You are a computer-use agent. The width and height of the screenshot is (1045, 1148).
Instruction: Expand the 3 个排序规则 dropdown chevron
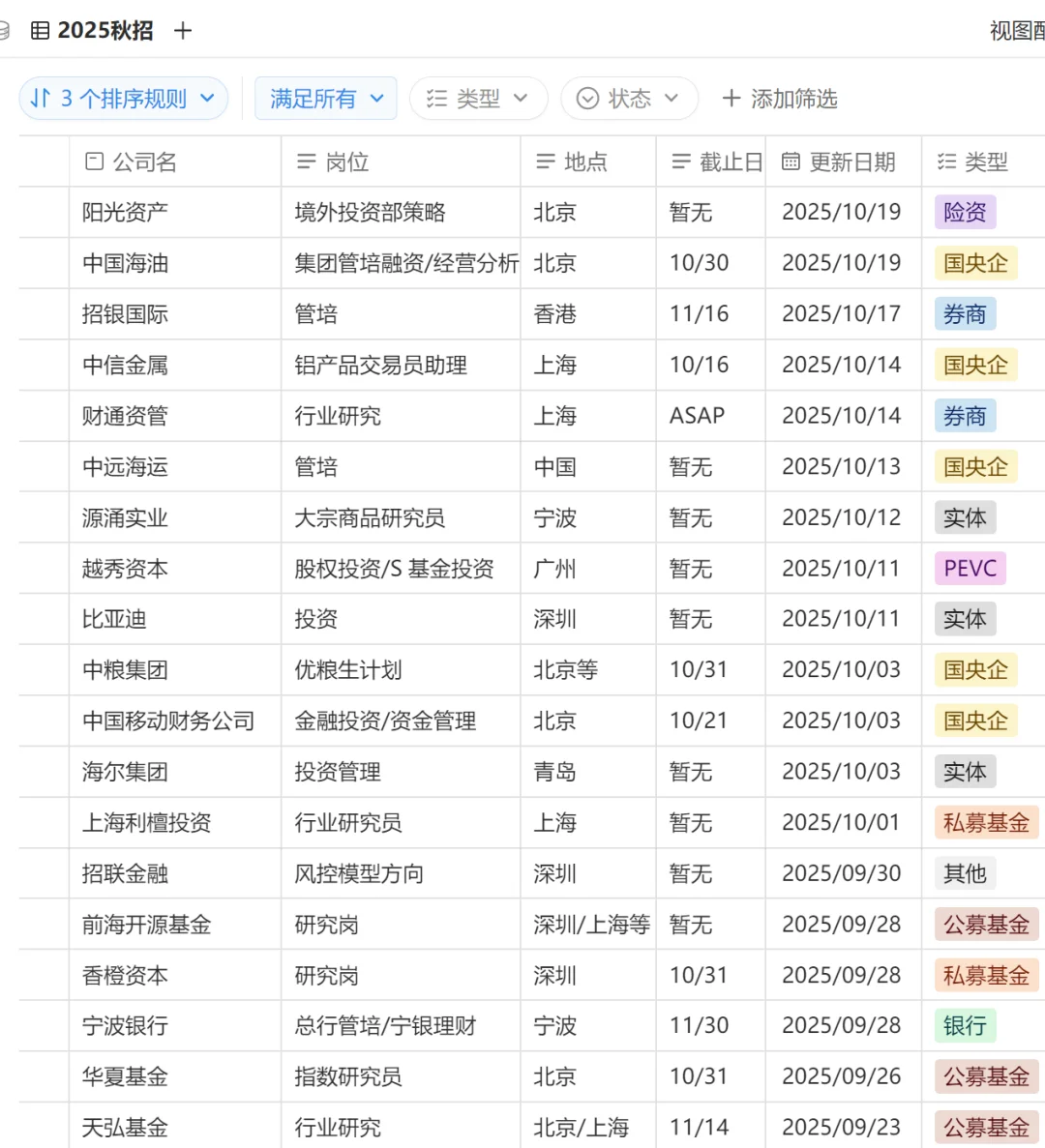[x=207, y=98]
